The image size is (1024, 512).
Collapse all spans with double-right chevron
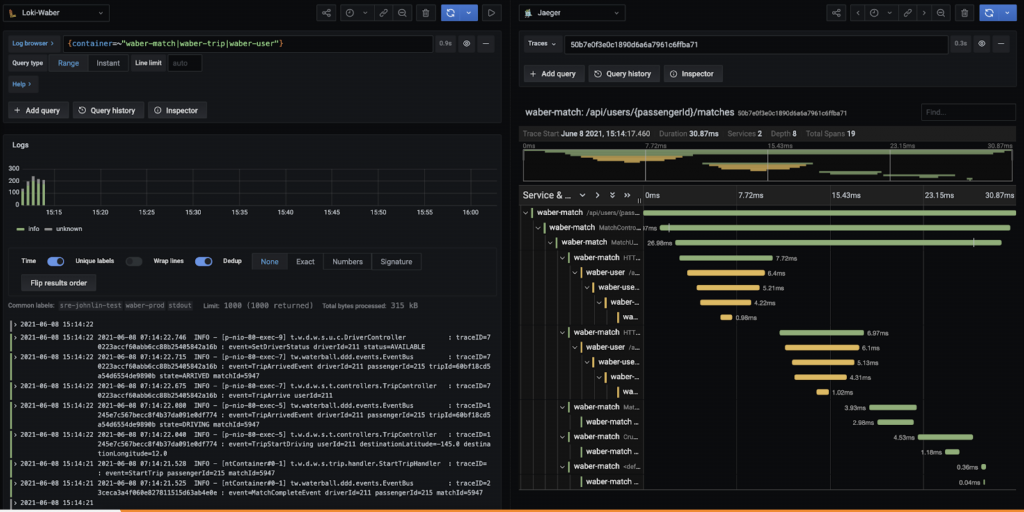click(x=628, y=195)
